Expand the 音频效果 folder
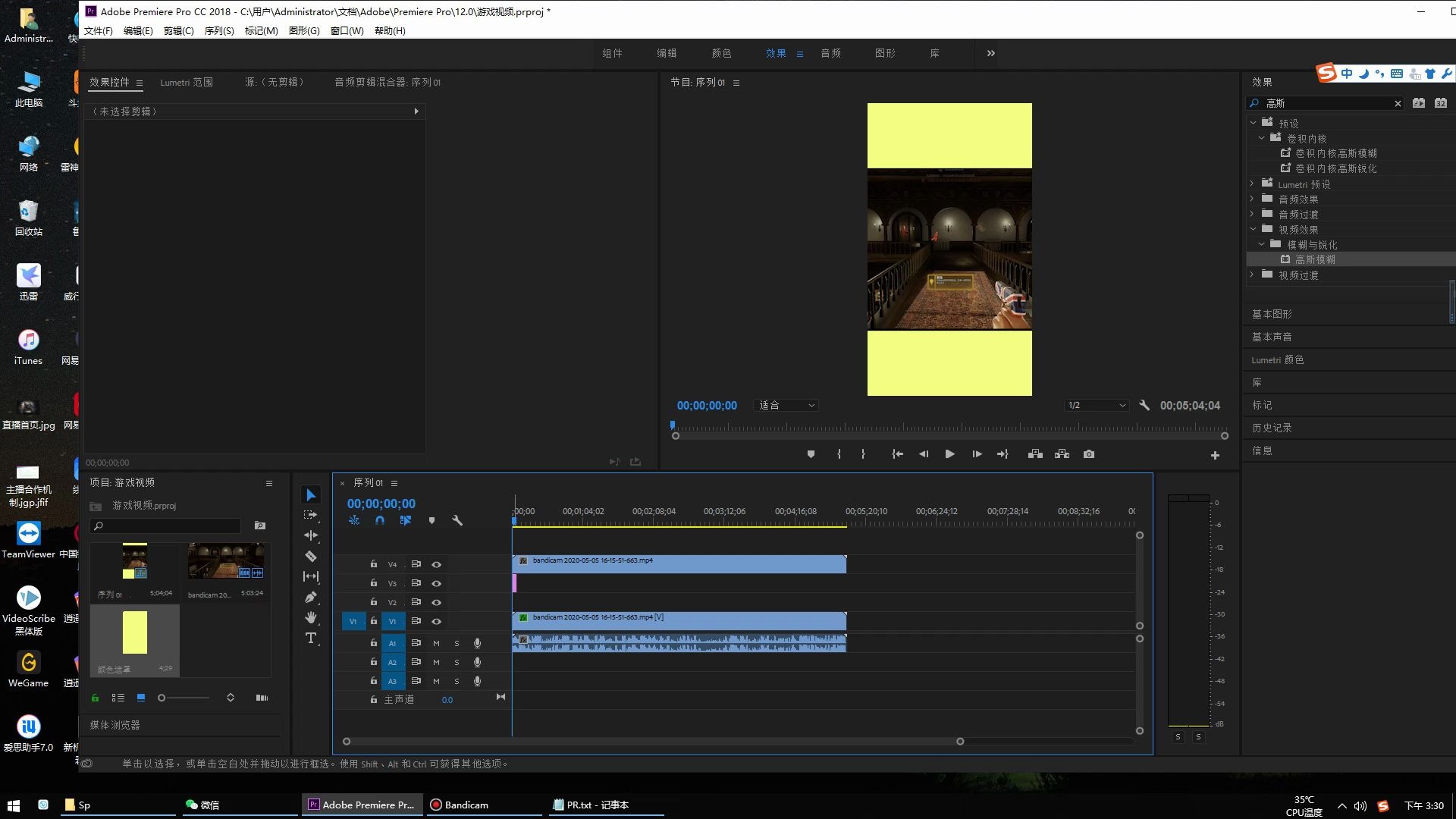 point(1253,199)
